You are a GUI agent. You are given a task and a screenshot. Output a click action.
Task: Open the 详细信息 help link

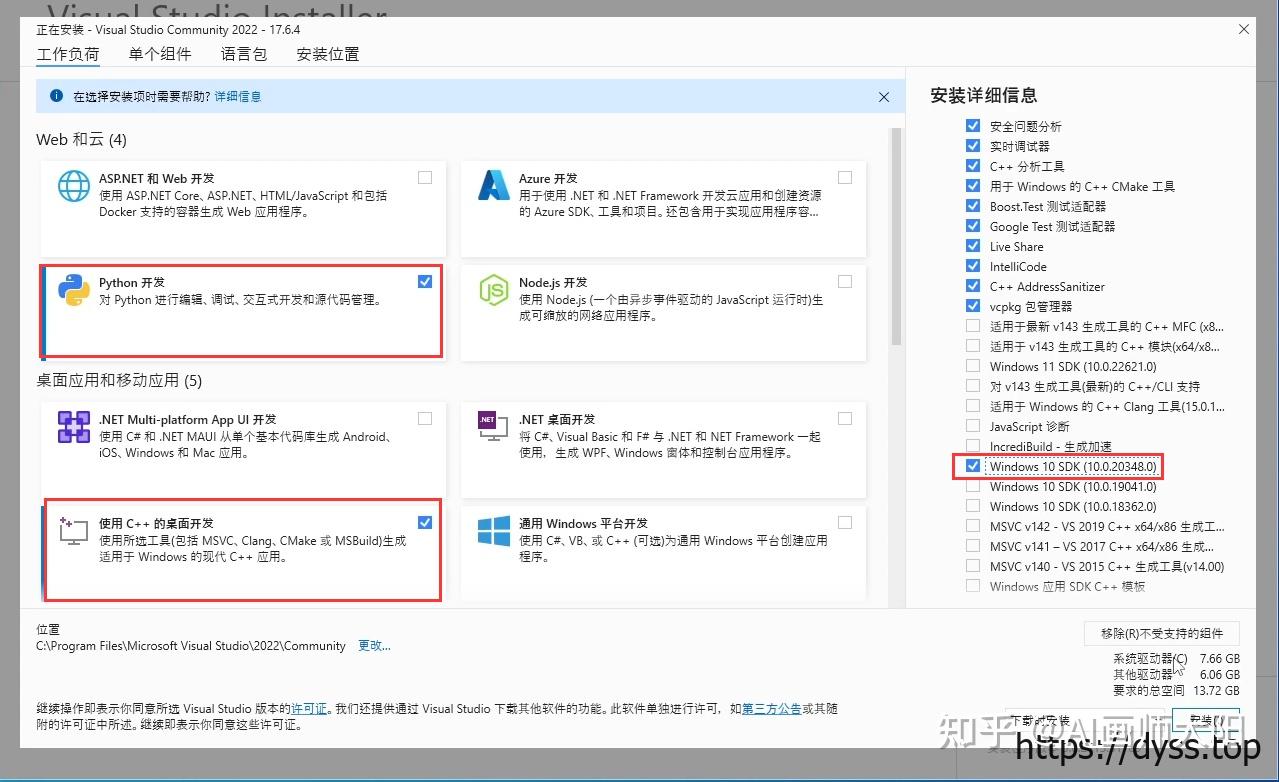point(238,97)
